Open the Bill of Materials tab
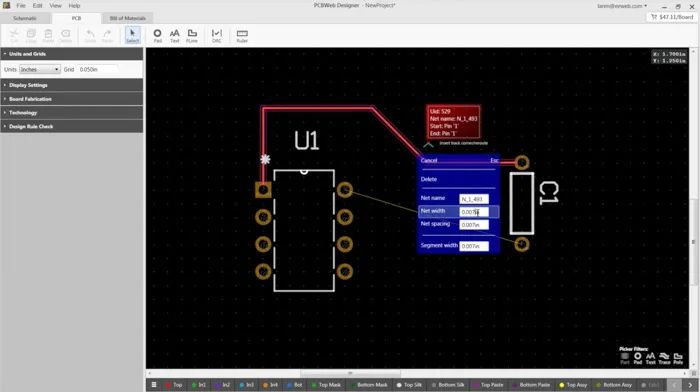 click(x=127, y=18)
